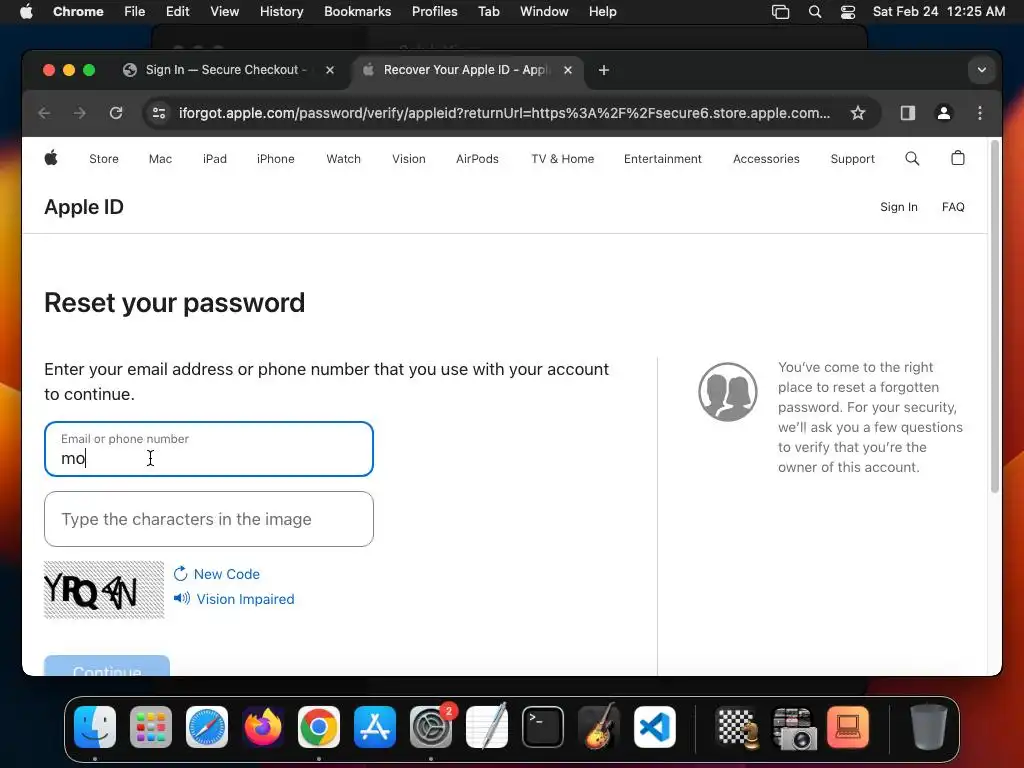Open macOS Spotlight search in menu bar

click(815, 12)
